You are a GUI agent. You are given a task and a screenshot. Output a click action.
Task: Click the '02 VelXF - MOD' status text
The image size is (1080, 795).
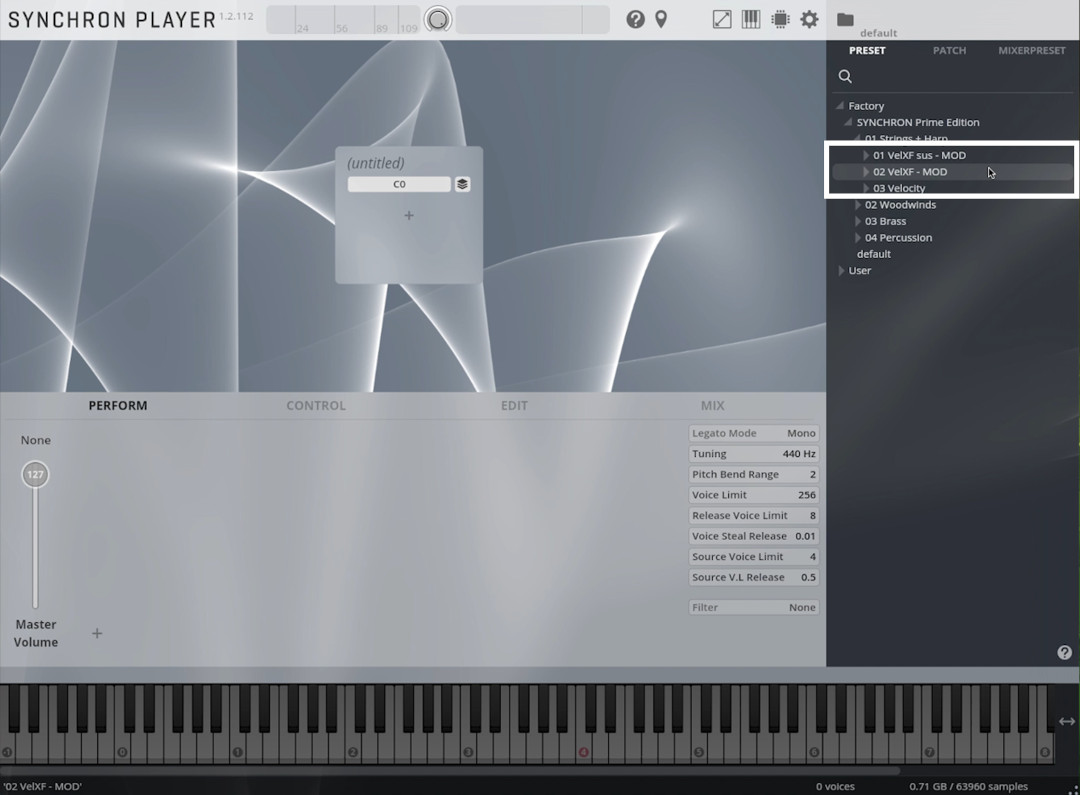click(42, 787)
